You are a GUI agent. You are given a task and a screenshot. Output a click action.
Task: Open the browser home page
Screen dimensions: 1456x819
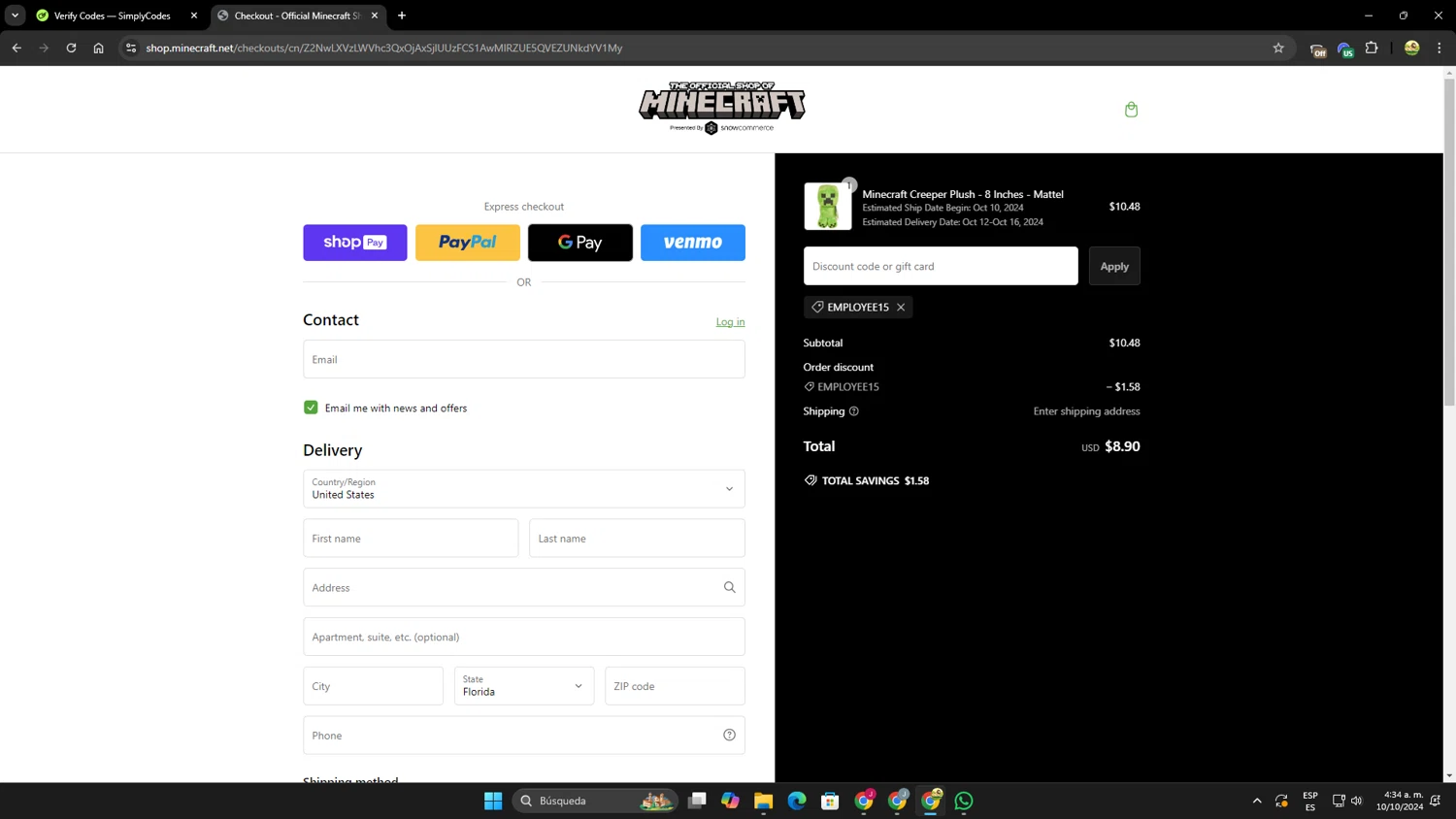98,48
